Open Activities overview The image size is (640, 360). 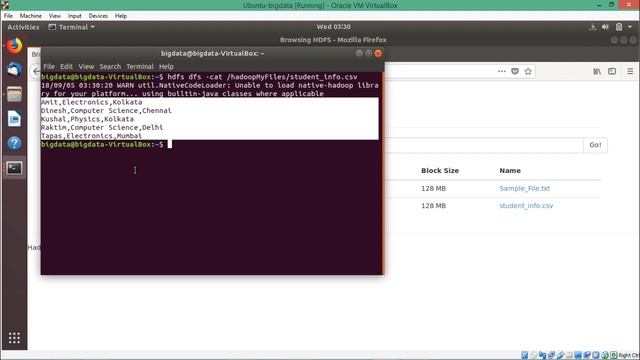(23, 27)
